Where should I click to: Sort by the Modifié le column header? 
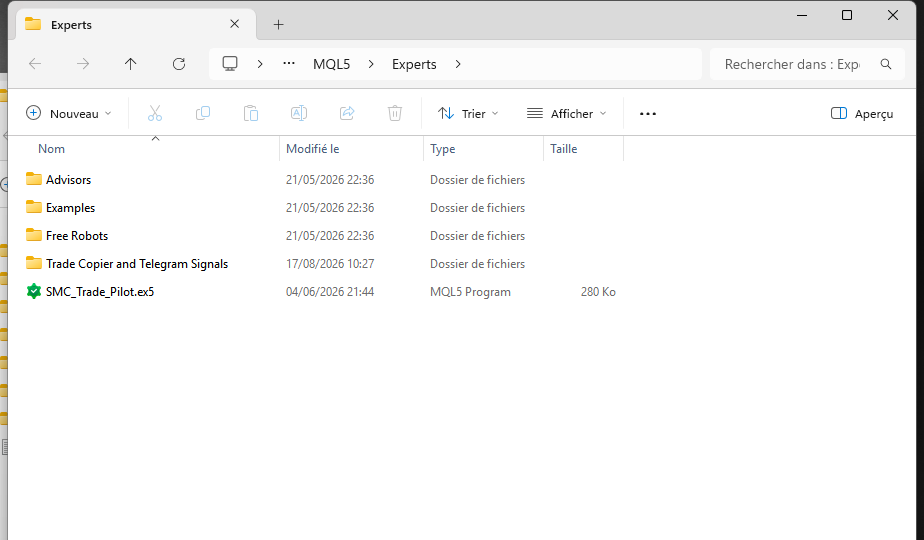click(x=312, y=149)
